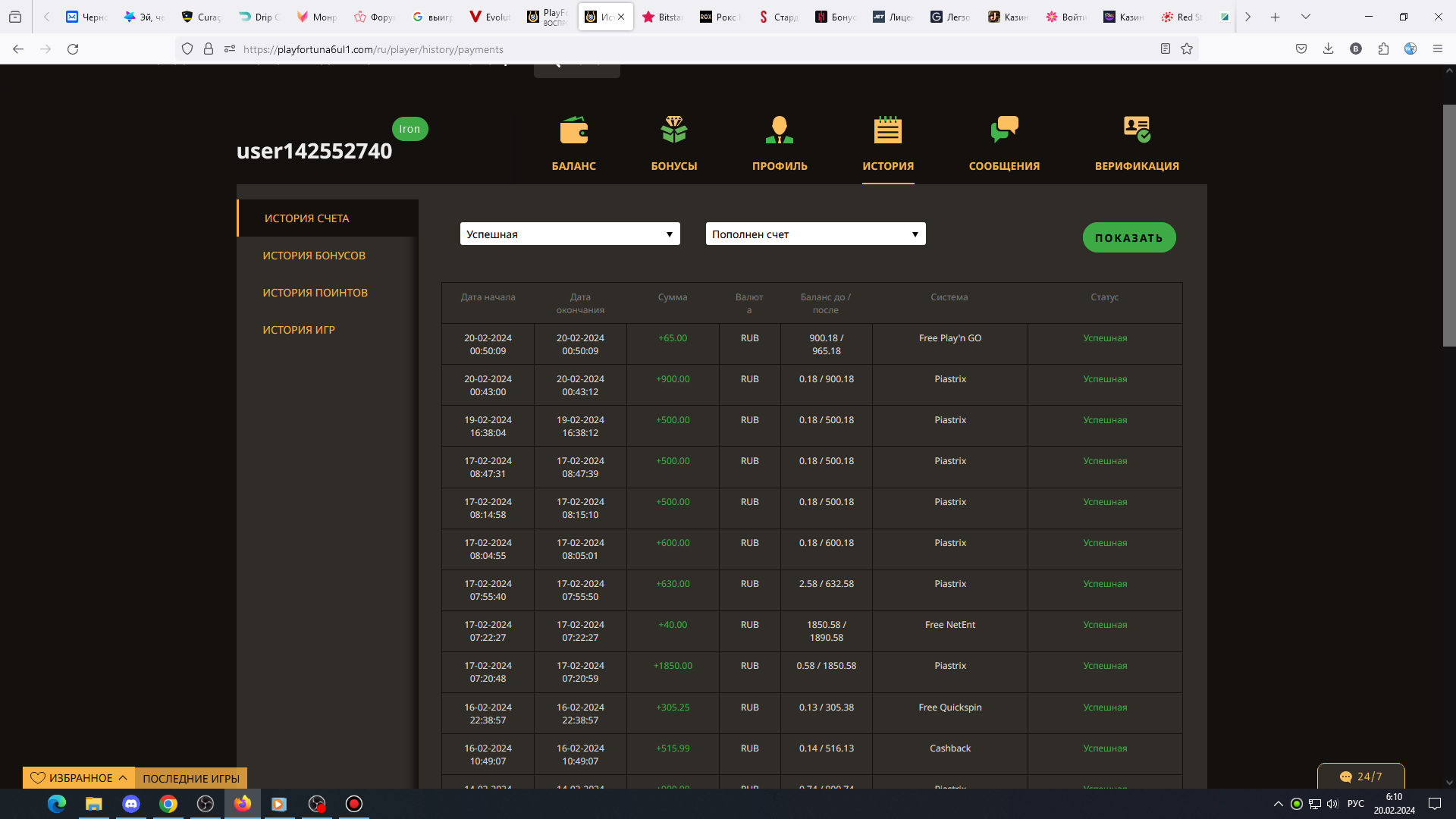
Task: Expand the Пополнен счет type dropdown
Action: [815, 234]
